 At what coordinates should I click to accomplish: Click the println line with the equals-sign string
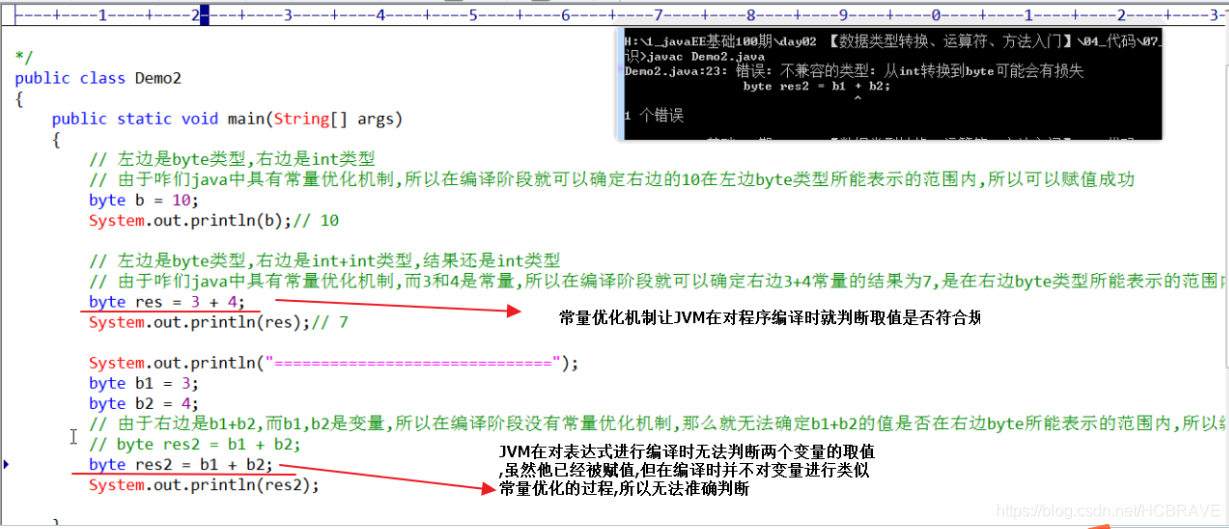click(x=334, y=363)
